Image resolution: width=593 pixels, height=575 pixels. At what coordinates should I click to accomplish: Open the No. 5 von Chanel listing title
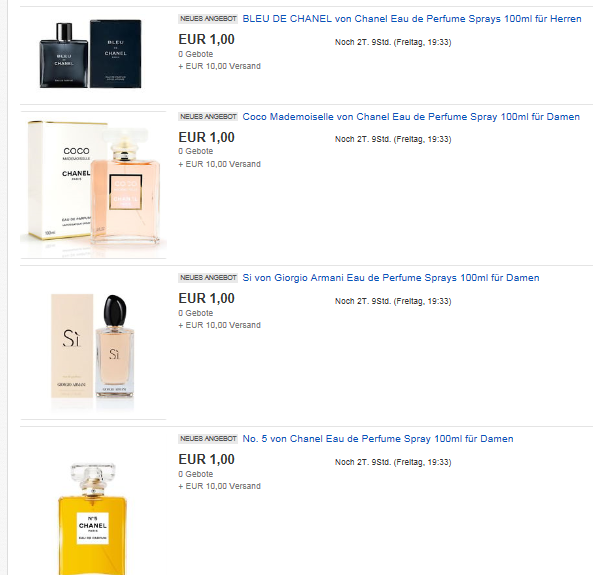[378, 439]
